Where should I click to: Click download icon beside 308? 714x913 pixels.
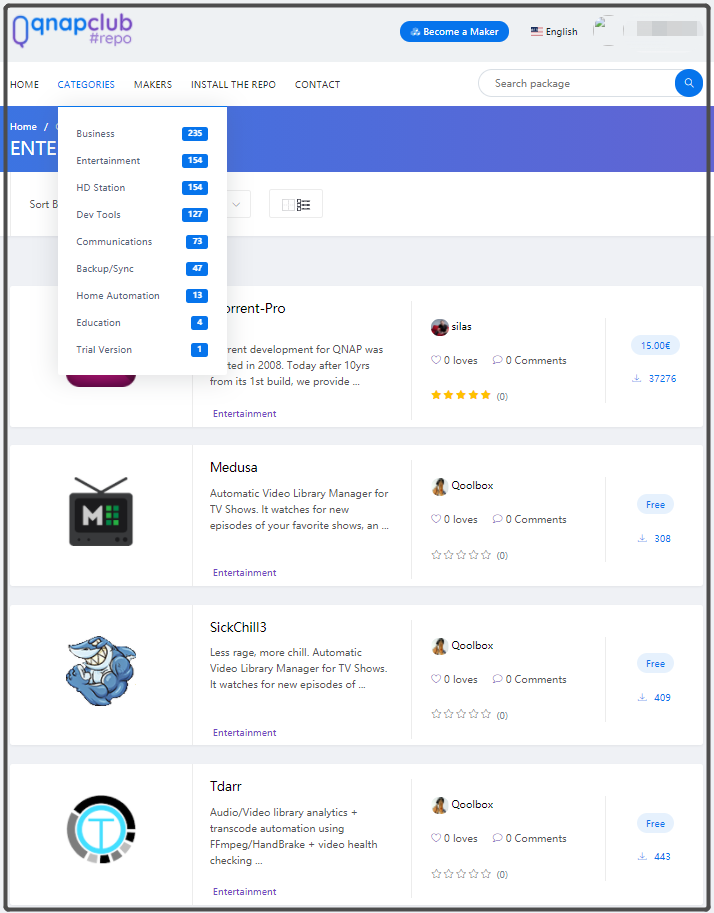click(642, 539)
